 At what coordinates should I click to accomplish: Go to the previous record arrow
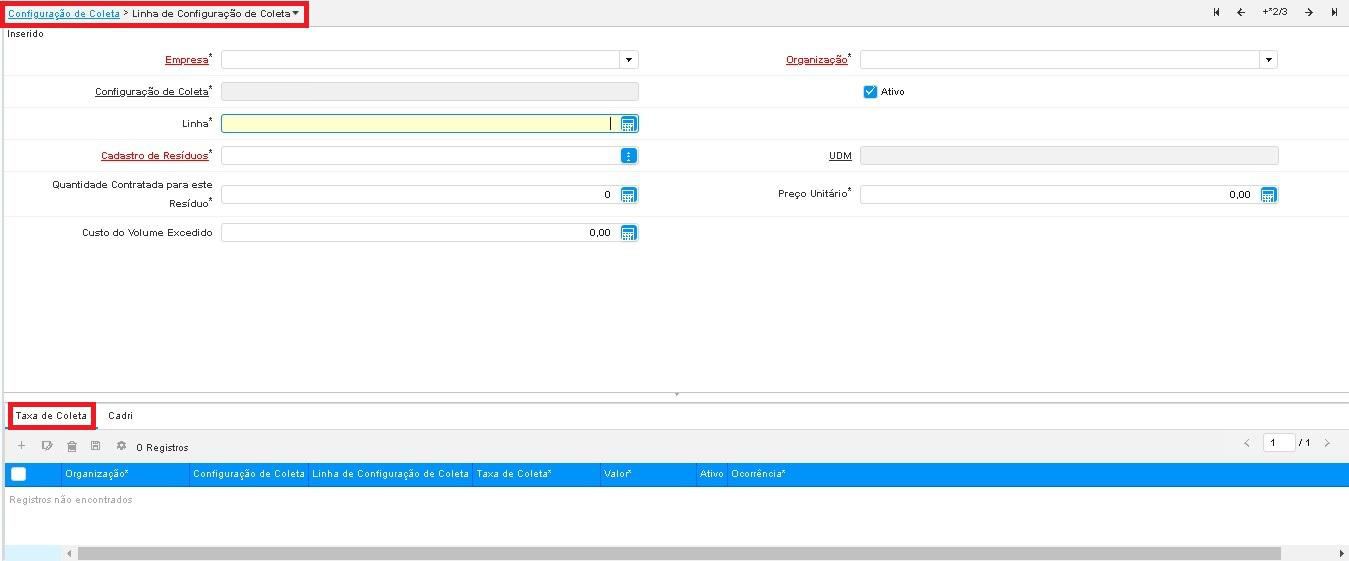[x=1241, y=12]
